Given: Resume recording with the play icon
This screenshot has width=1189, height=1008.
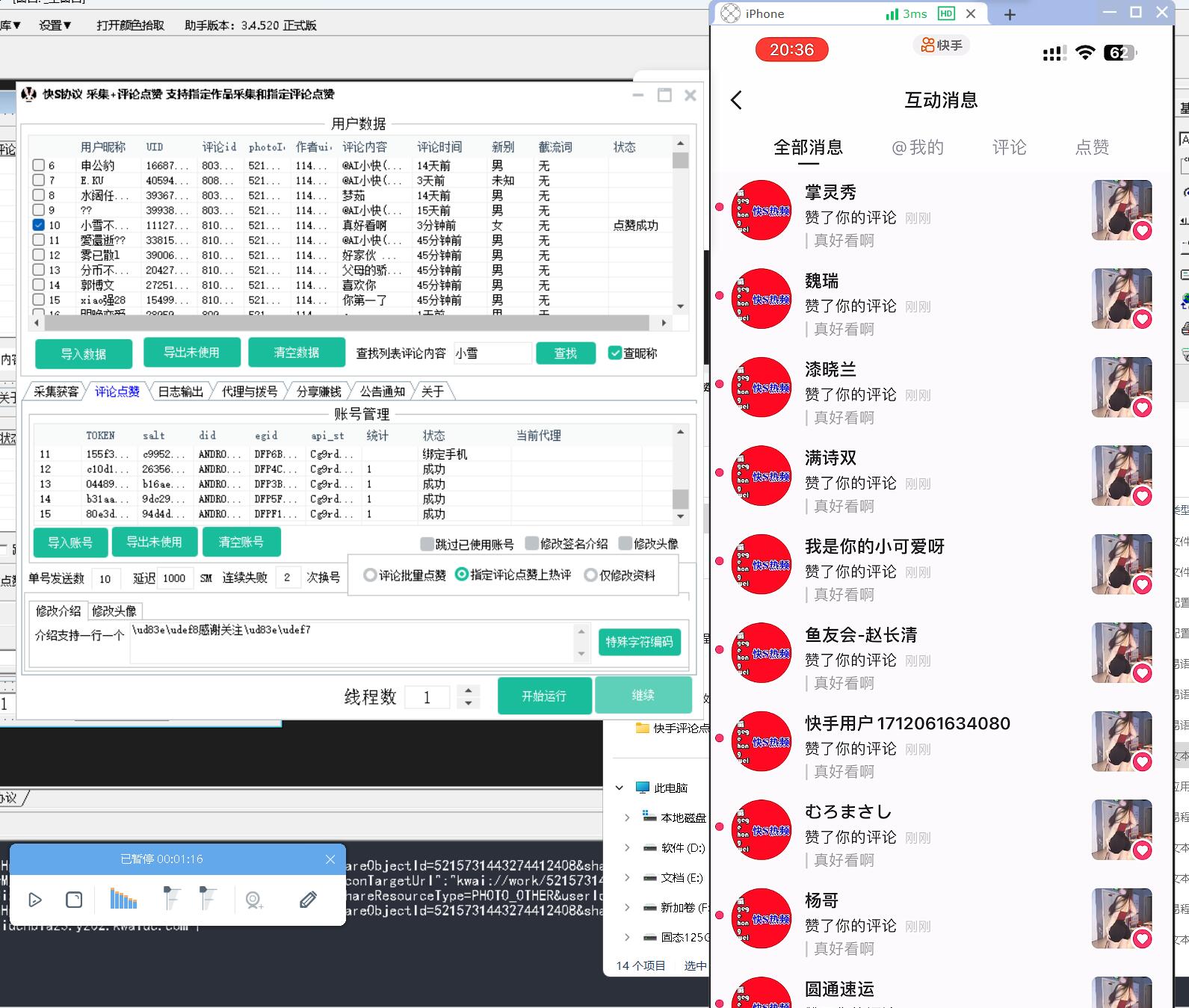Looking at the screenshot, I should pyautogui.click(x=35, y=900).
